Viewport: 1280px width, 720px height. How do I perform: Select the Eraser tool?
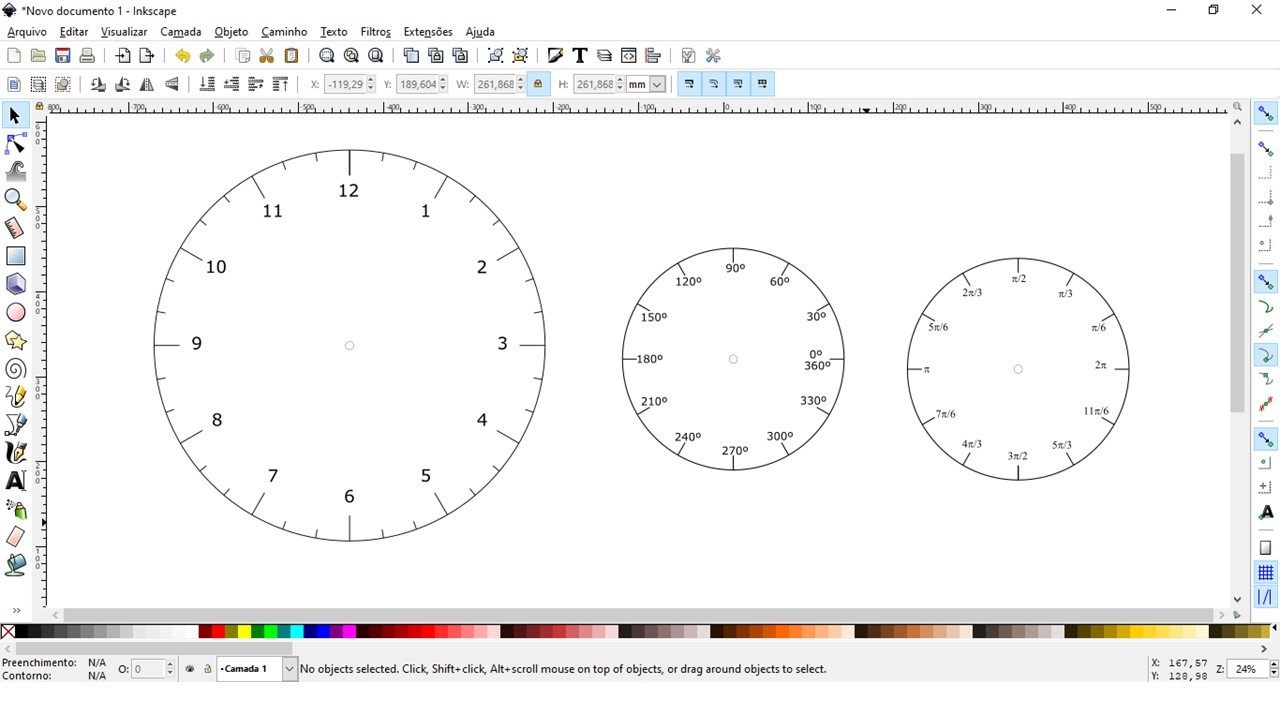tap(15, 537)
